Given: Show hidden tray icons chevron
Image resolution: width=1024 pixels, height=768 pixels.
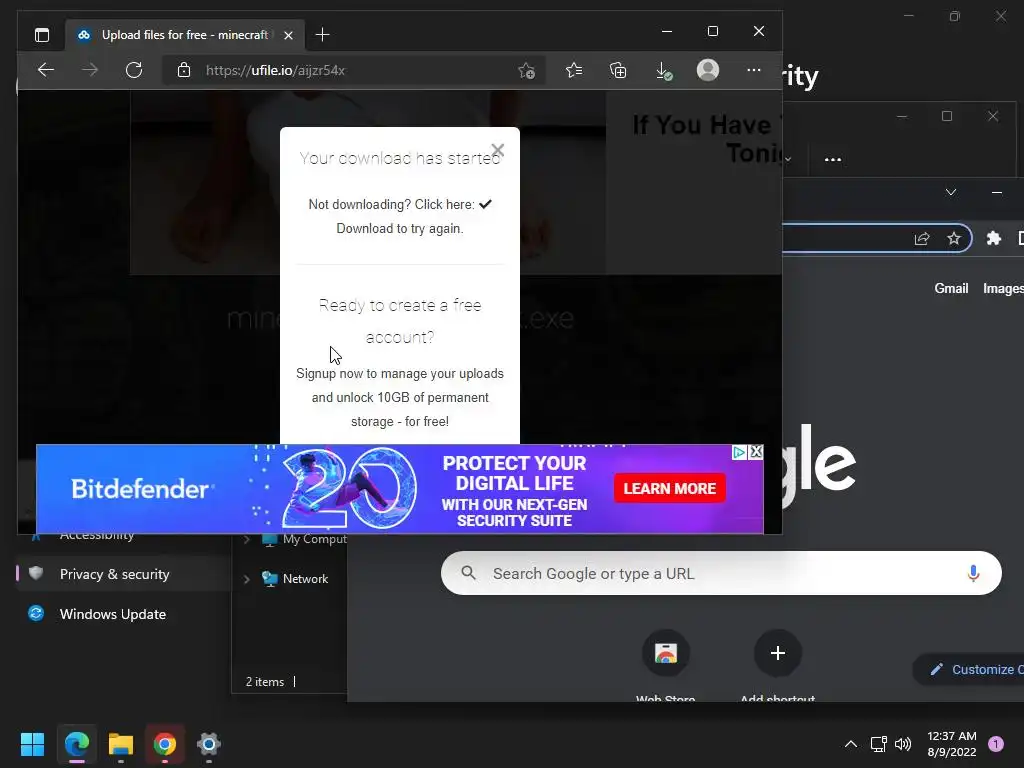Looking at the screenshot, I should (x=850, y=744).
